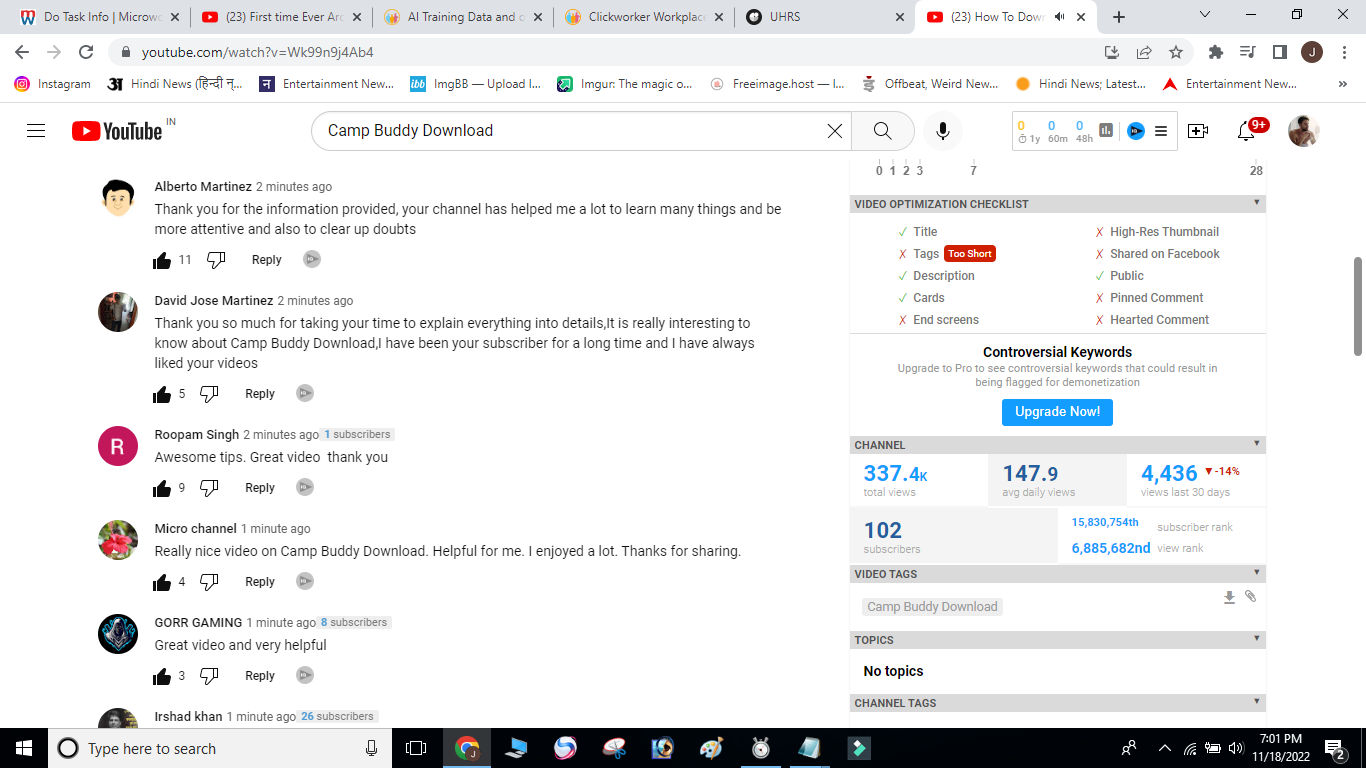Show hidden system tray icons
1366x768 pixels.
(x=1164, y=748)
